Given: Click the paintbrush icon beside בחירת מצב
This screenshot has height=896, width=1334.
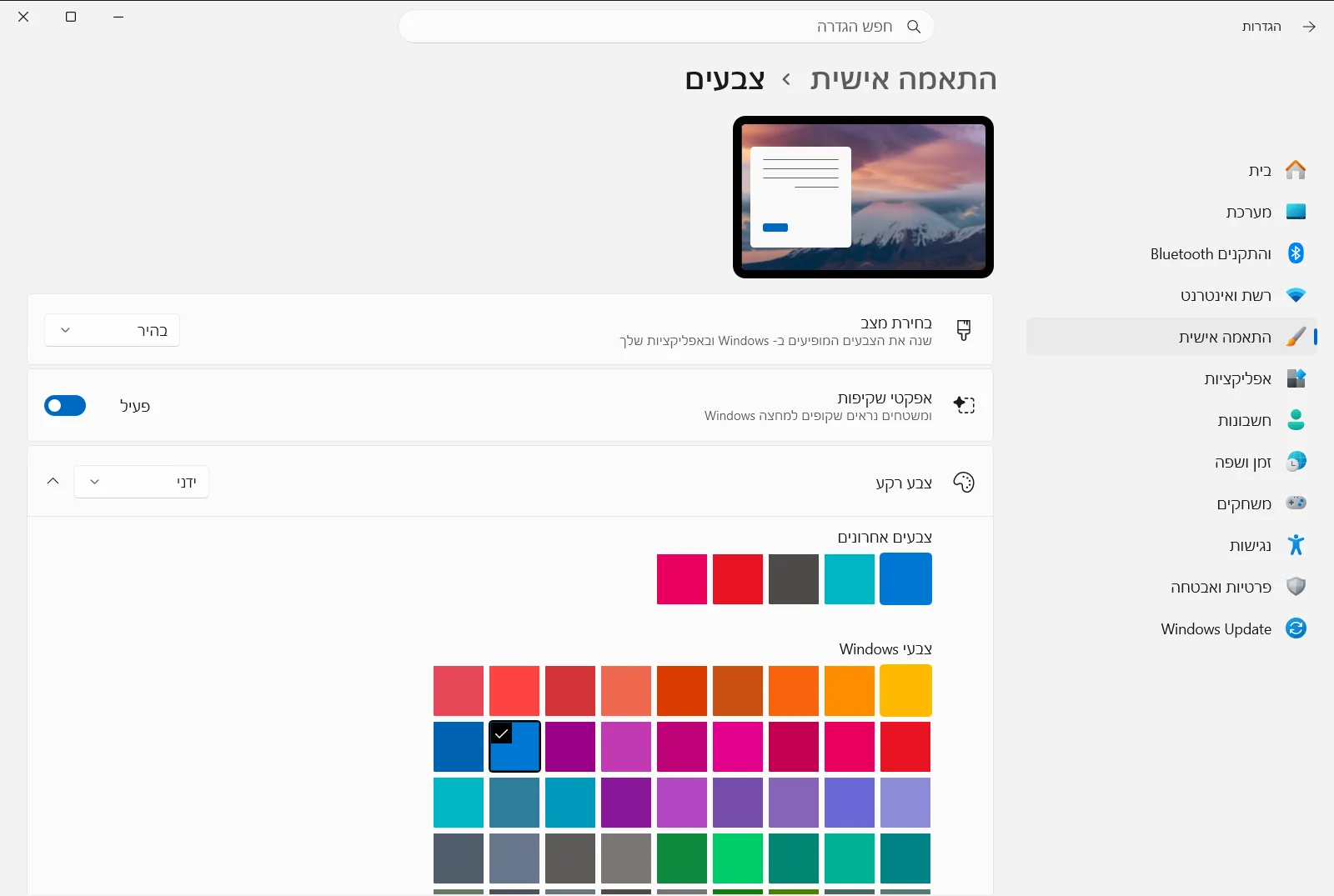Looking at the screenshot, I should [964, 330].
